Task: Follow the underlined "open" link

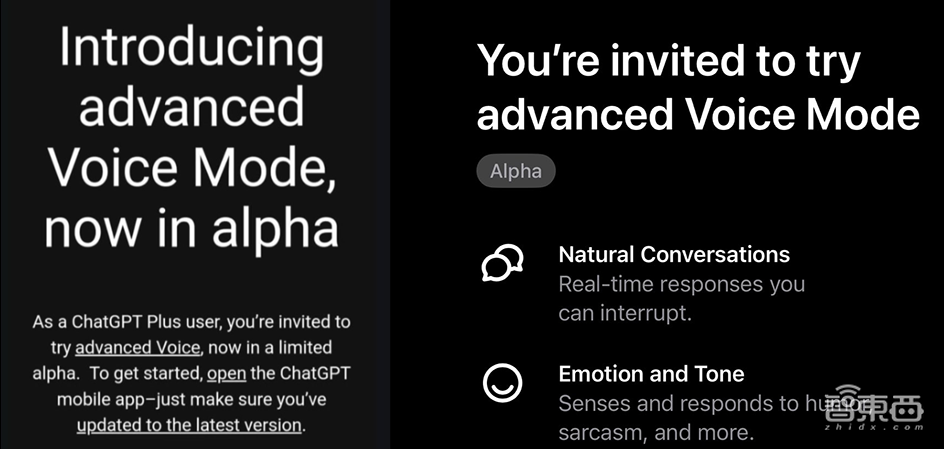Action: (x=226, y=374)
